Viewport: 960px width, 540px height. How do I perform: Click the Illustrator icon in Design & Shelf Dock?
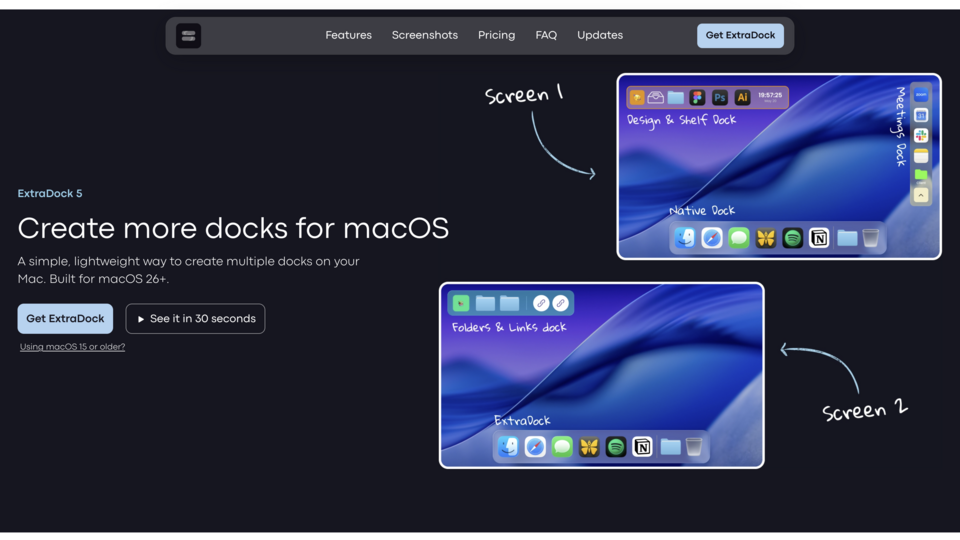pos(742,97)
